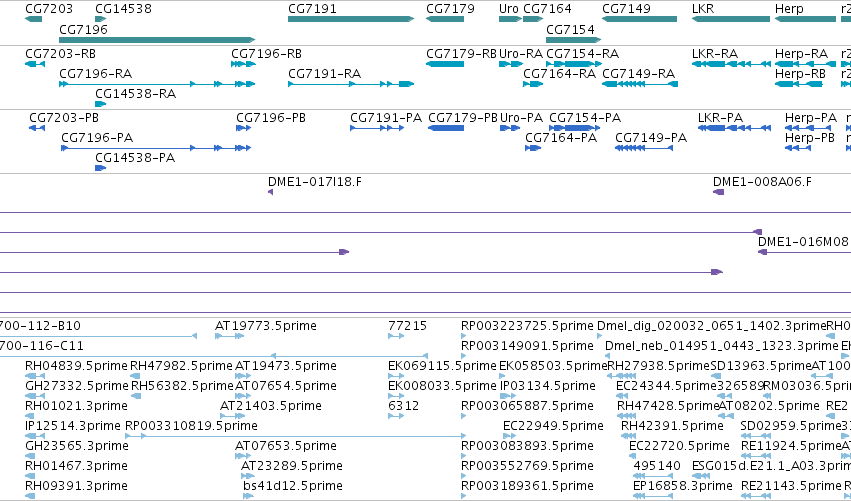Screen dimensions: 851x501
Task: Click the CG7203-PB protein label
Action: 64,118
